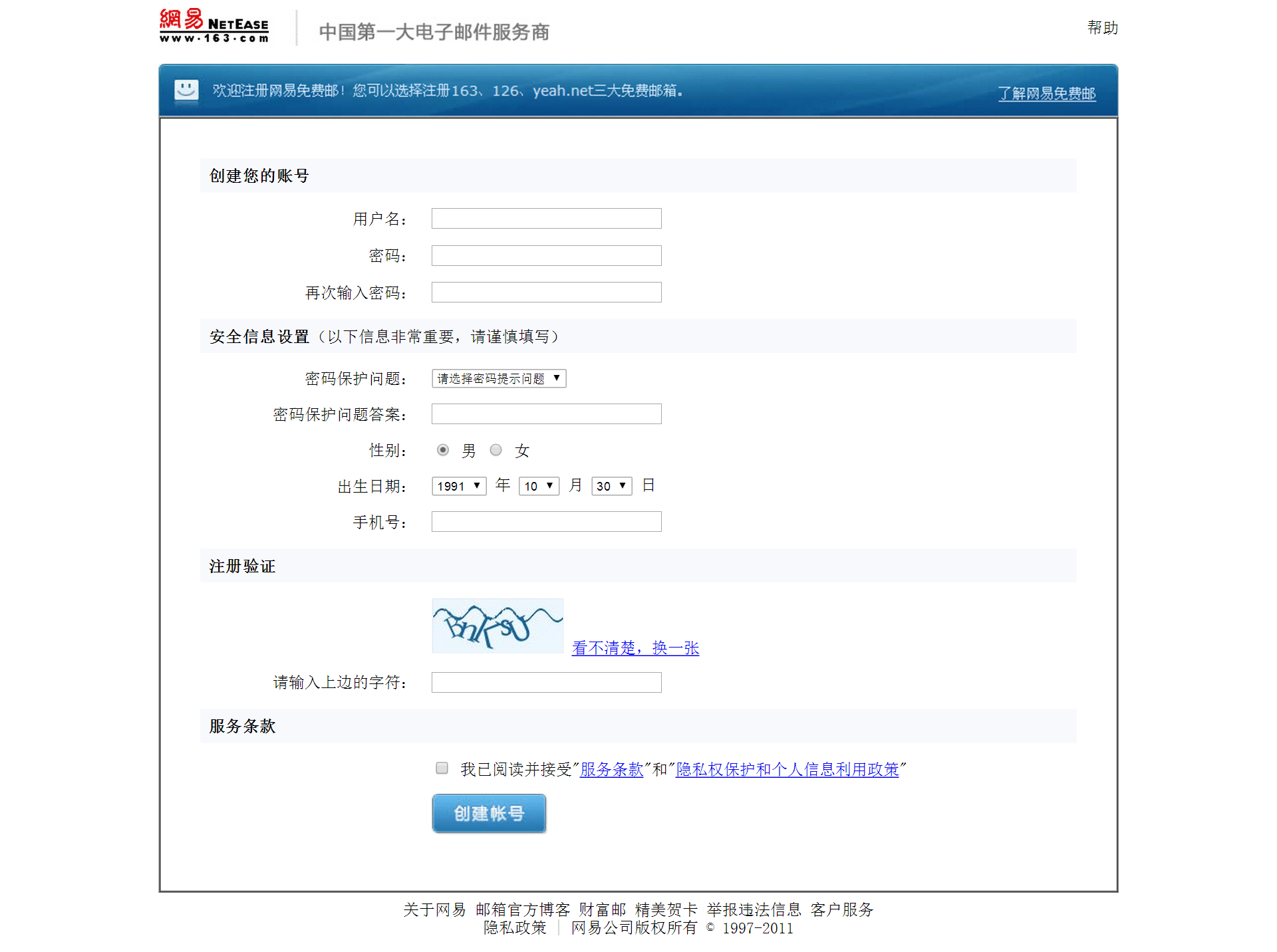Open the 帮助 help link at top
The width and height of the screenshot is (1277, 952).
tap(1102, 28)
